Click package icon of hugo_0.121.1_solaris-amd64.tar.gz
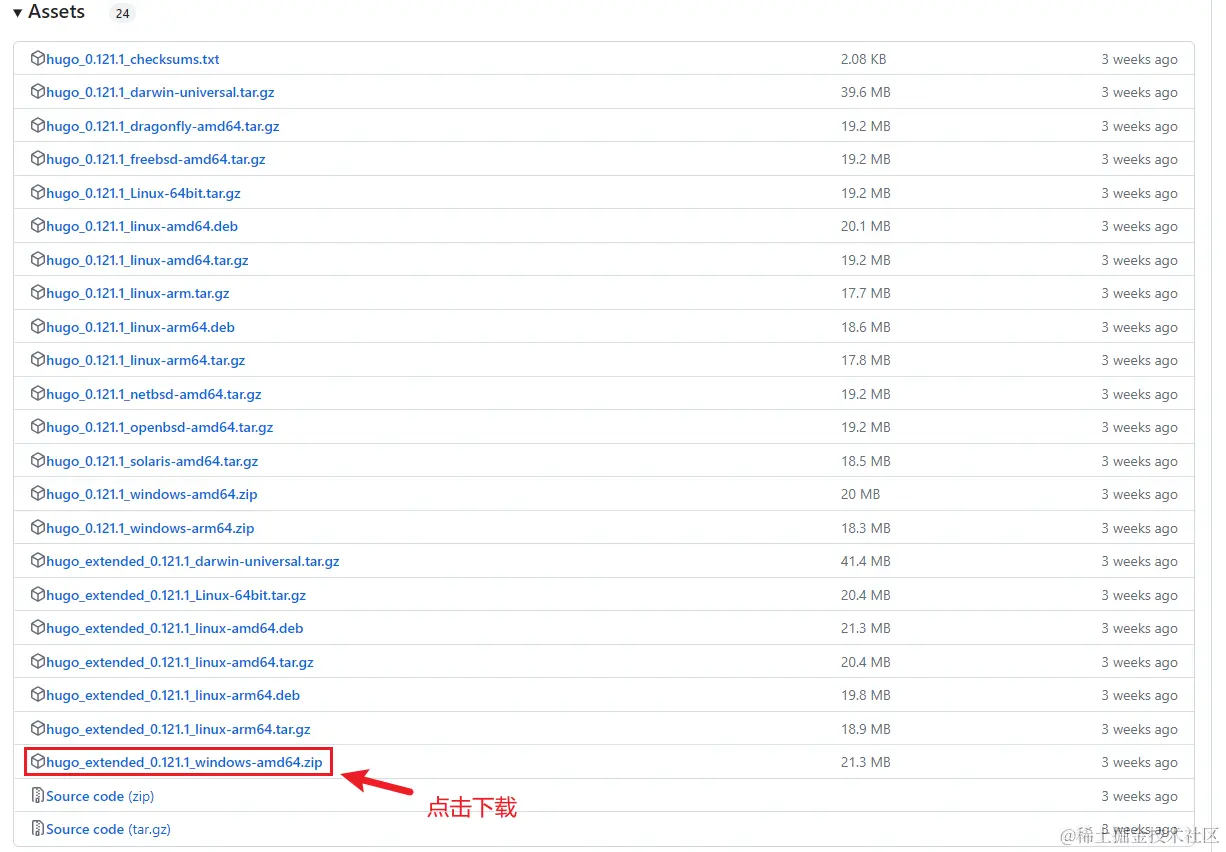Image resolution: width=1226 pixels, height=852 pixels. 38,461
